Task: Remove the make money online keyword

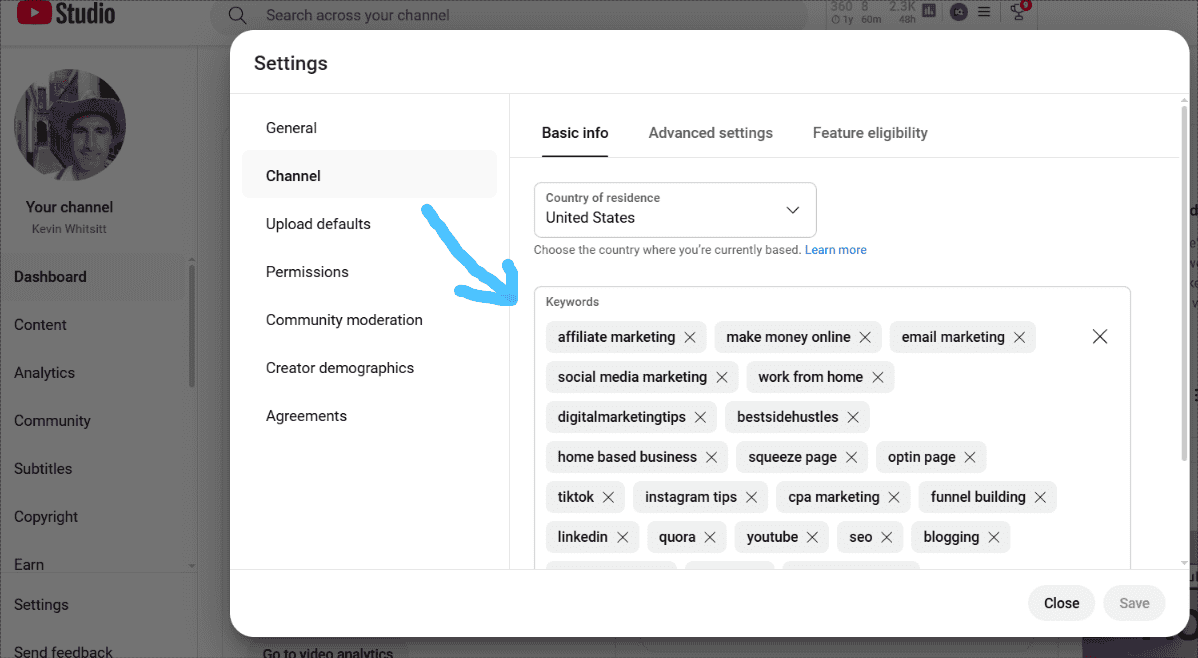Action: (x=865, y=337)
